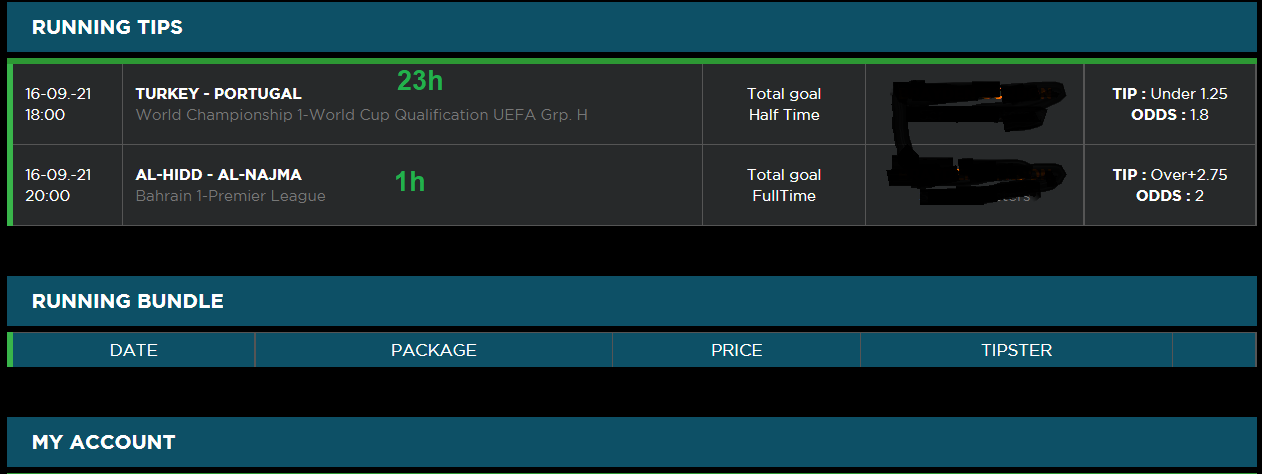Viewport: 1262px width, 474px height.
Task: Click the green 23h time label
Action: click(x=419, y=80)
